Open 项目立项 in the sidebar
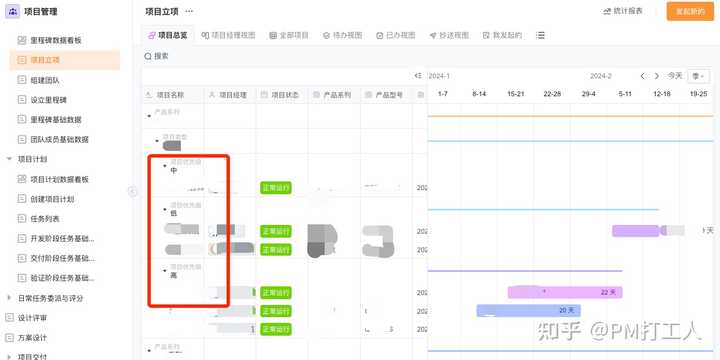This screenshot has width=720, height=360. [x=65, y=60]
